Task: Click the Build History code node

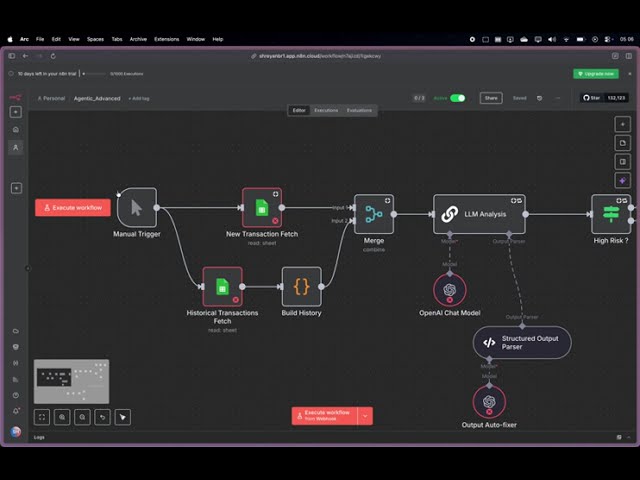Action: [x=301, y=286]
